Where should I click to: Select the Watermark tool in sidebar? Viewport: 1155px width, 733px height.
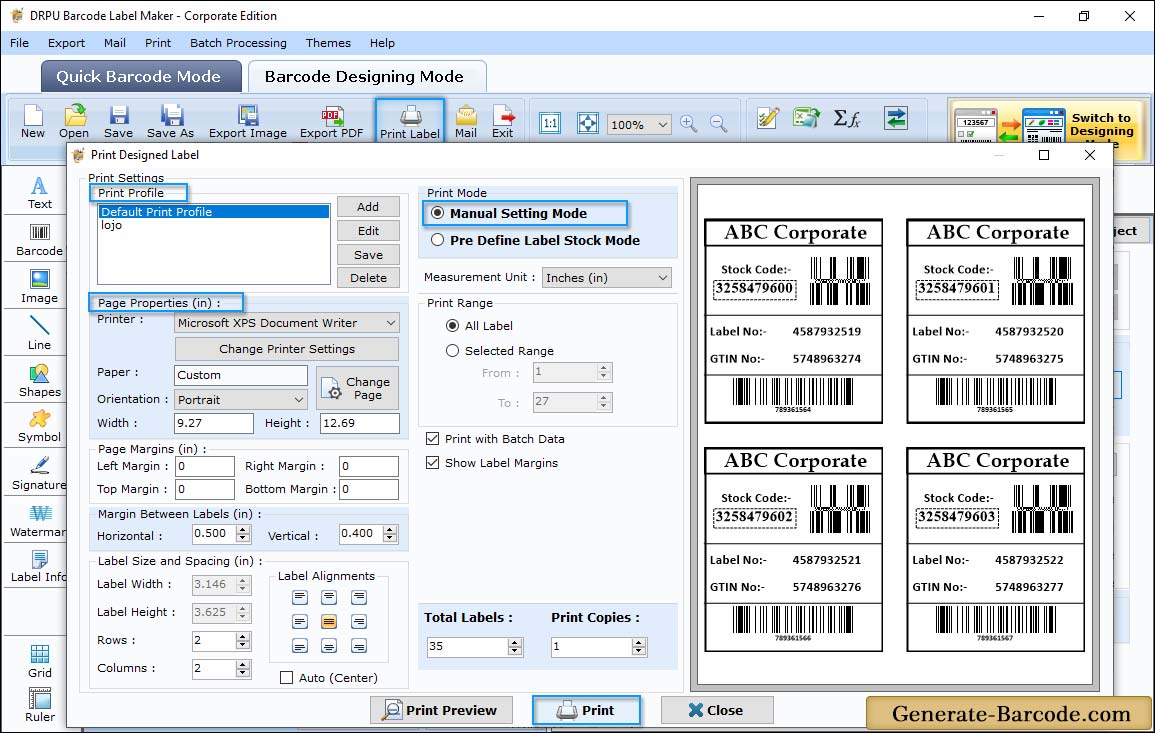point(40,521)
